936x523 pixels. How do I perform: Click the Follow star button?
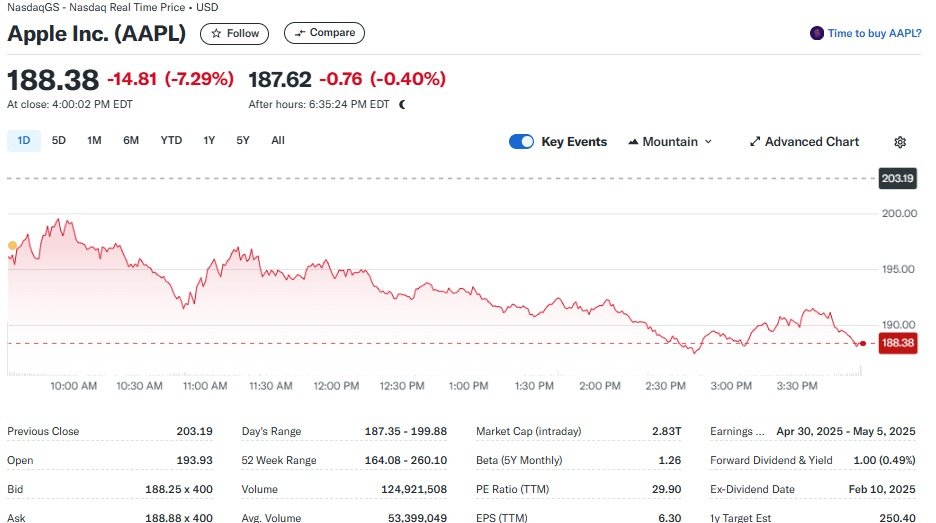(235, 33)
